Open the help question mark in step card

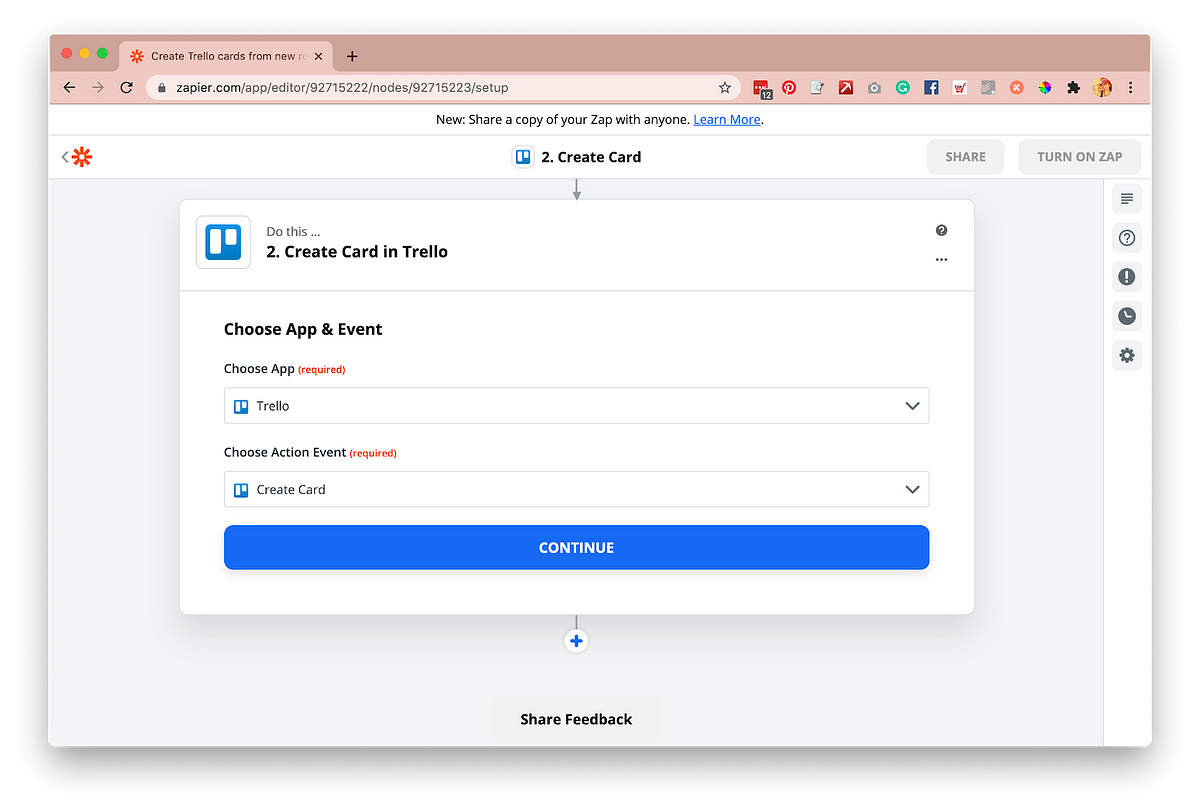(941, 230)
